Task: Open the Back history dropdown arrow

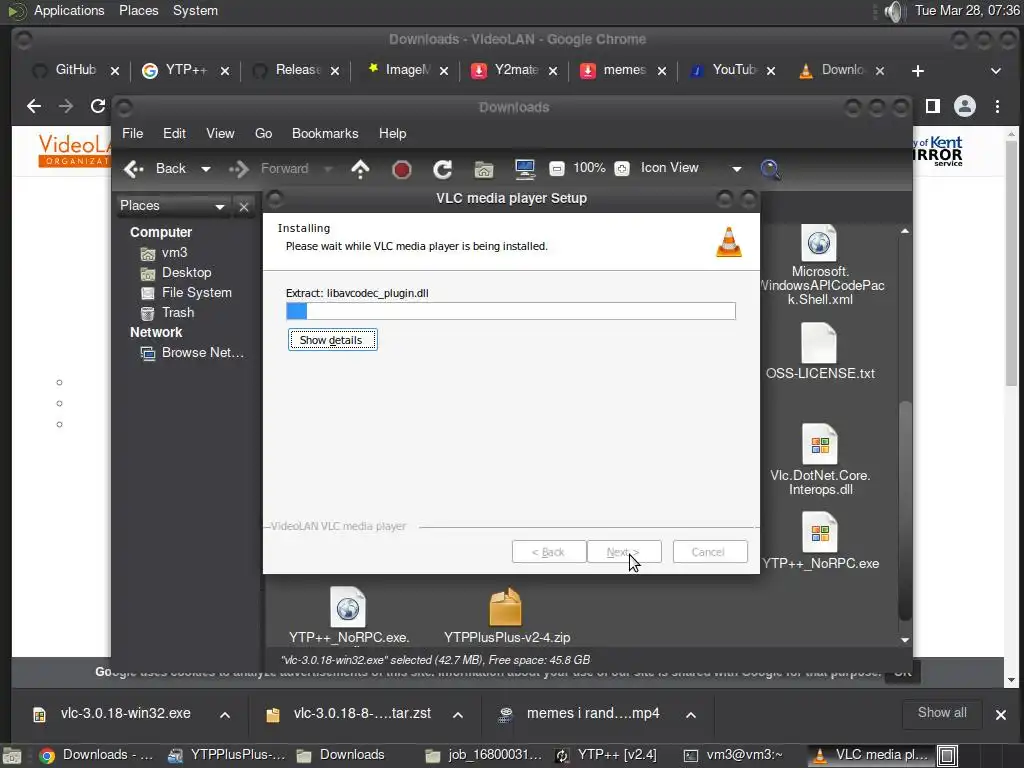Action: point(206,169)
